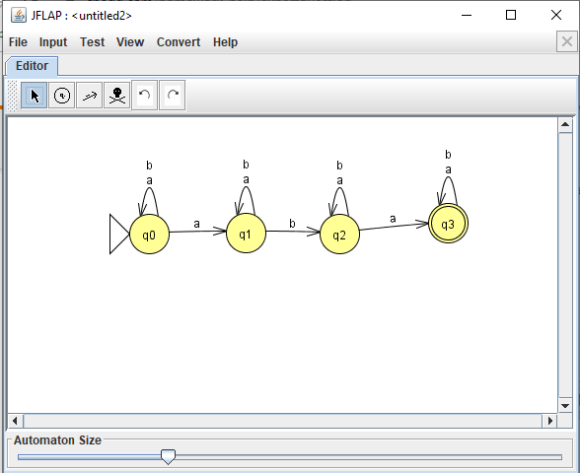Open the Input menu
Viewport: 580px width, 473px height.
click(x=53, y=42)
